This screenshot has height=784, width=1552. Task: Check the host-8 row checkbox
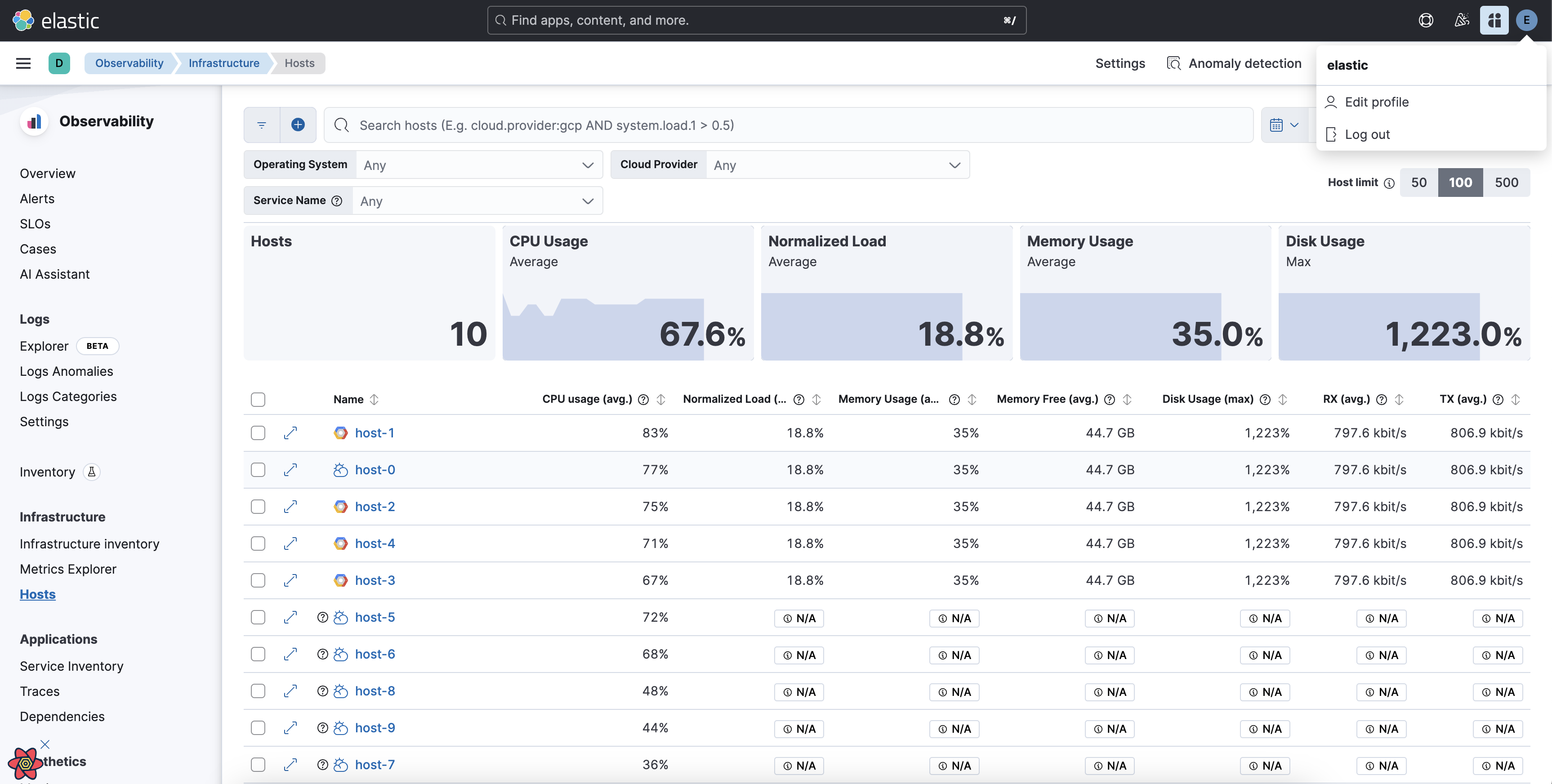click(x=258, y=691)
